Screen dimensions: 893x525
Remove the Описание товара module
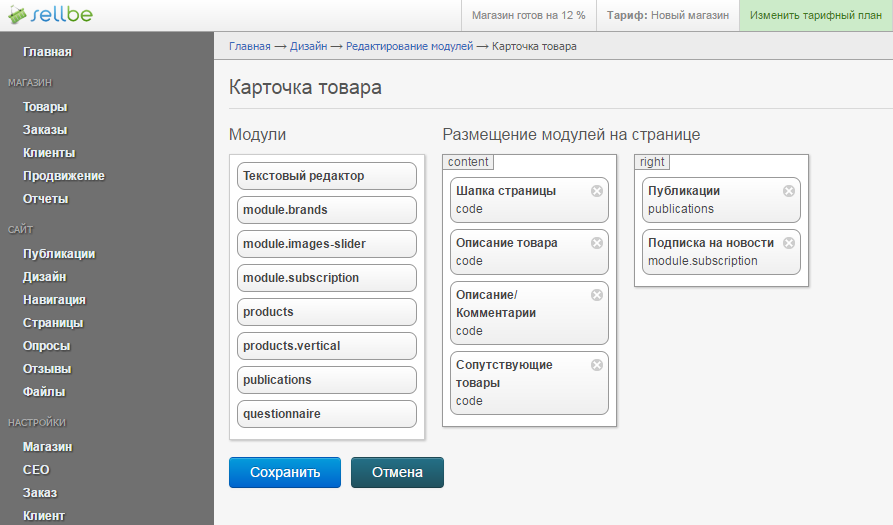tap(597, 243)
